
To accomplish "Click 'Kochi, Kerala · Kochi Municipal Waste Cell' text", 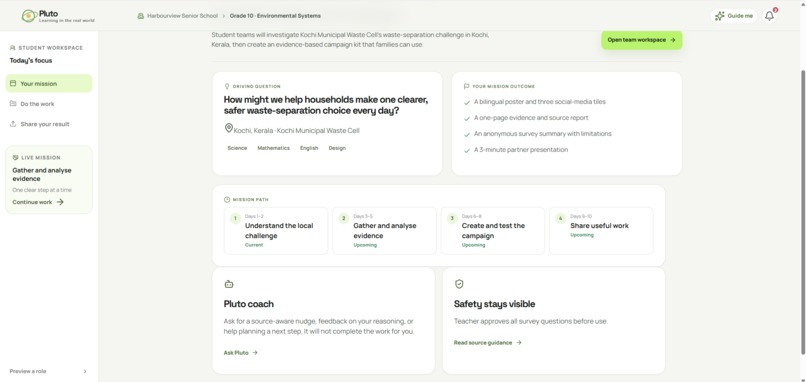I will (297, 131).
